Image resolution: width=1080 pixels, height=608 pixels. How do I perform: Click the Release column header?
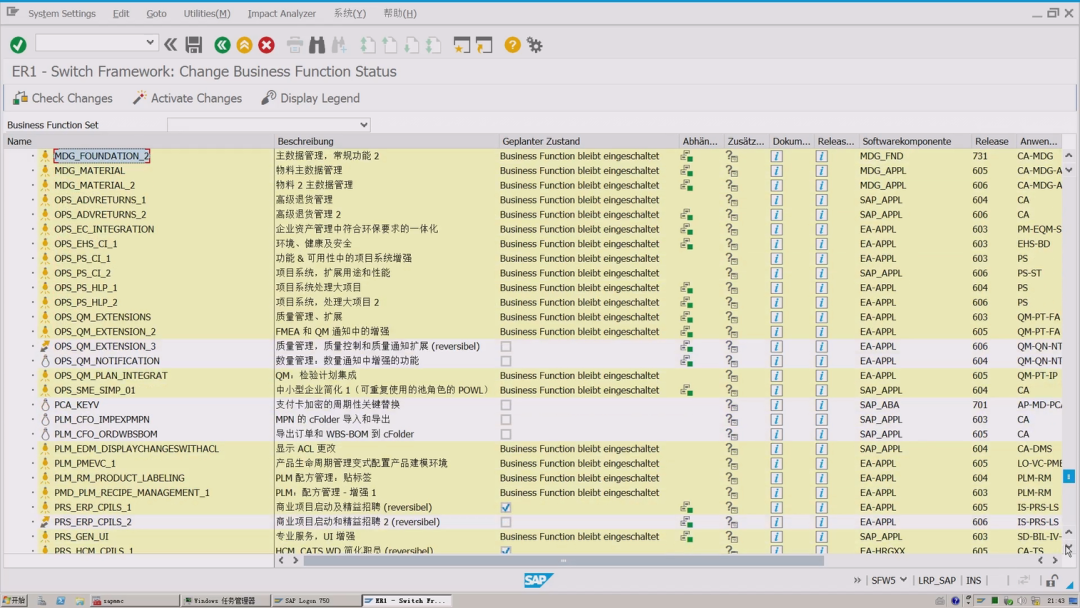[x=991, y=141]
